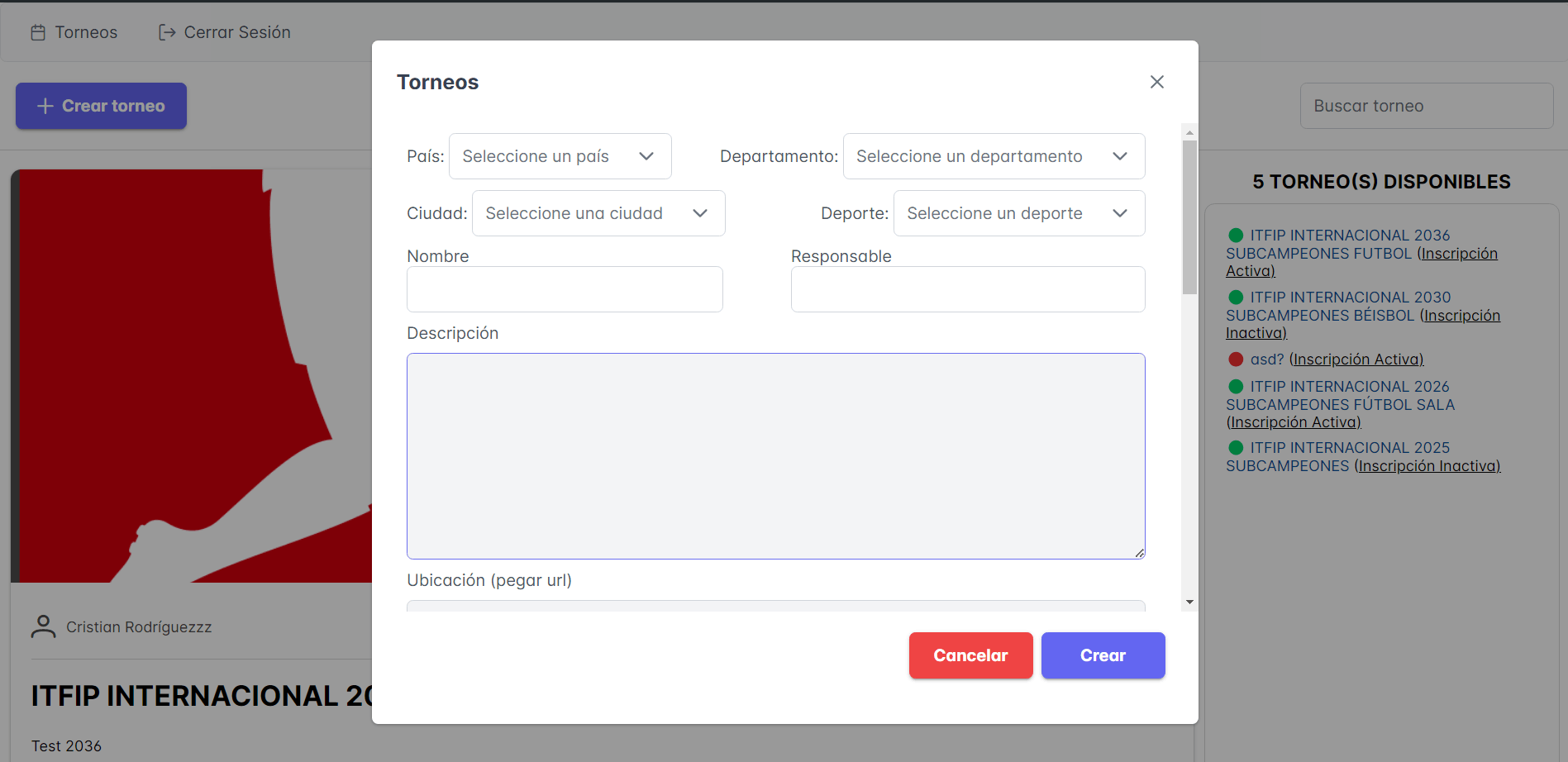Focus the Nombre input field
Image resolution: width=1568 pixels, height=762 pixels.
(565, 289)
